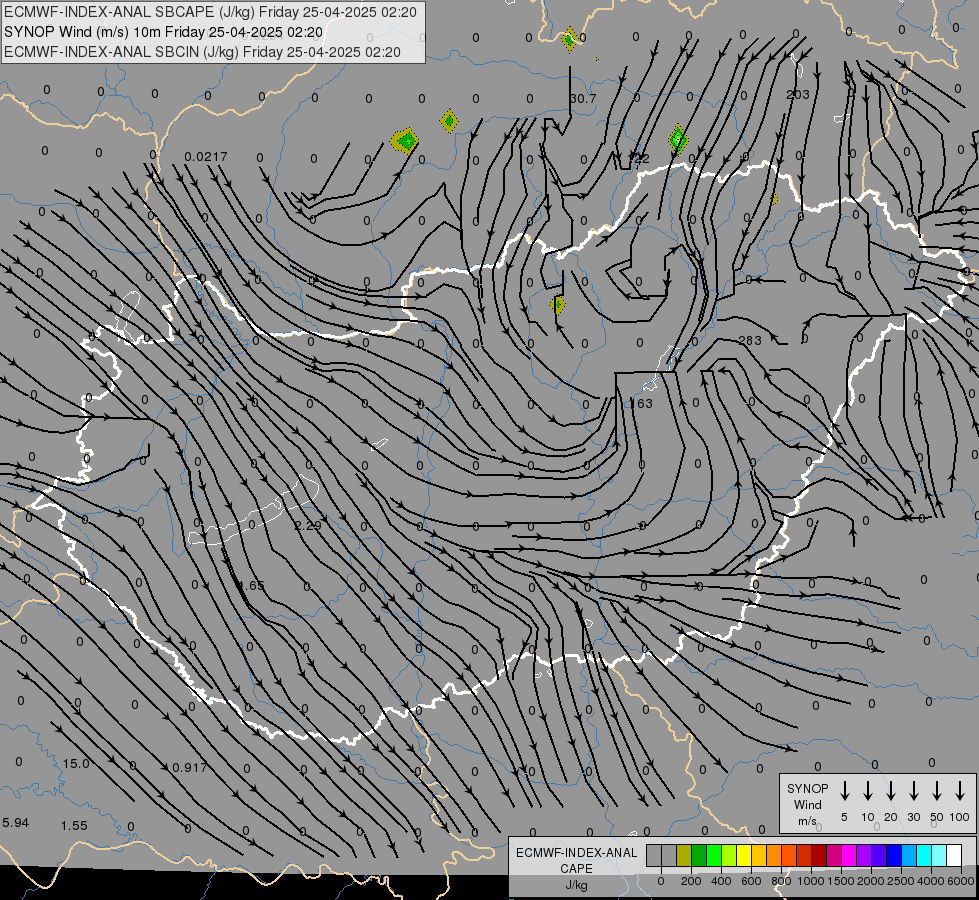
Task: Pick the orange swatch left of 800
Action: pos(774,856)
